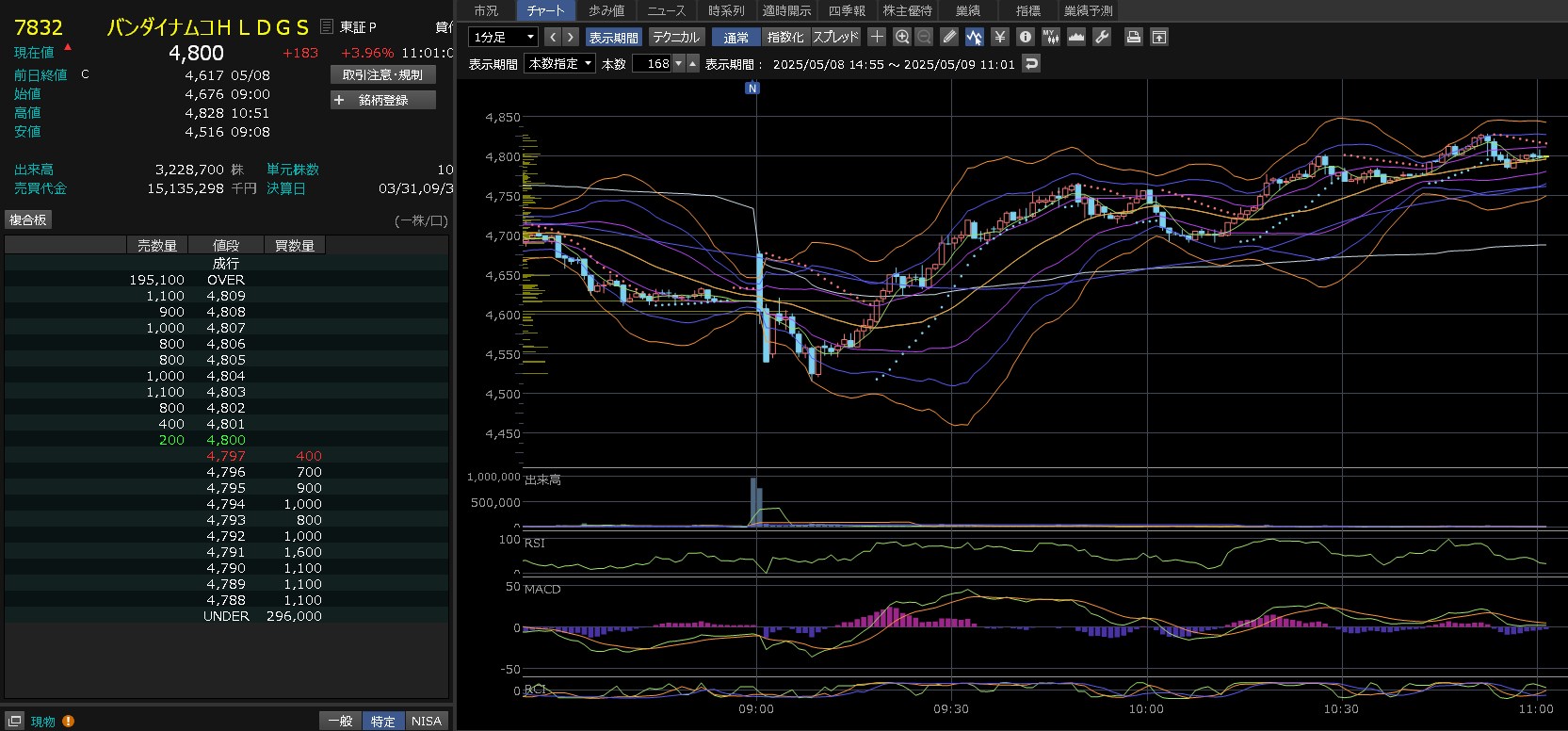Go to previous chart period arrow
The image size is (1568, 731).
pos(553,37)
